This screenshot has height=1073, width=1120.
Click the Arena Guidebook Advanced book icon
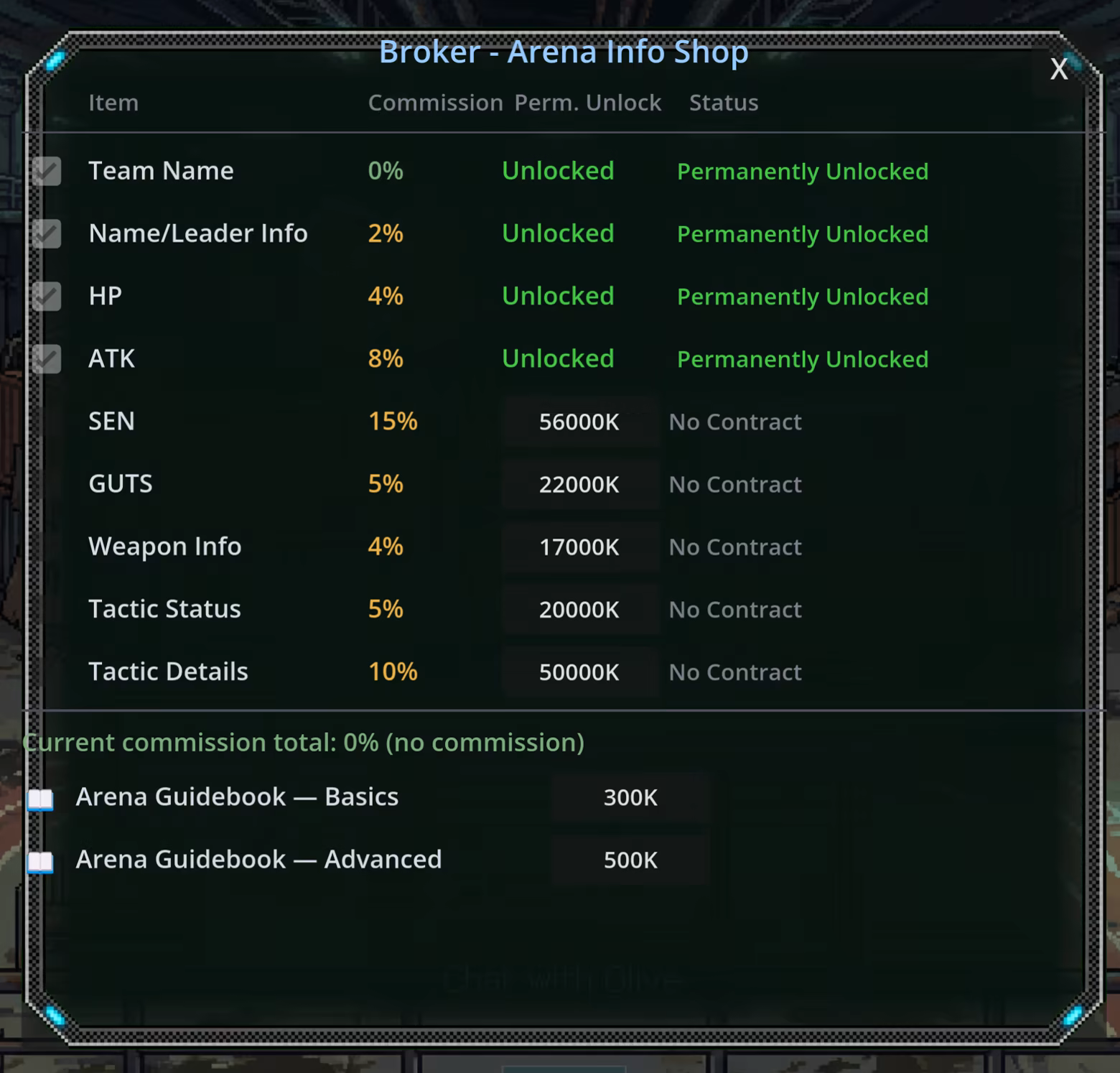tap(40, 861)
